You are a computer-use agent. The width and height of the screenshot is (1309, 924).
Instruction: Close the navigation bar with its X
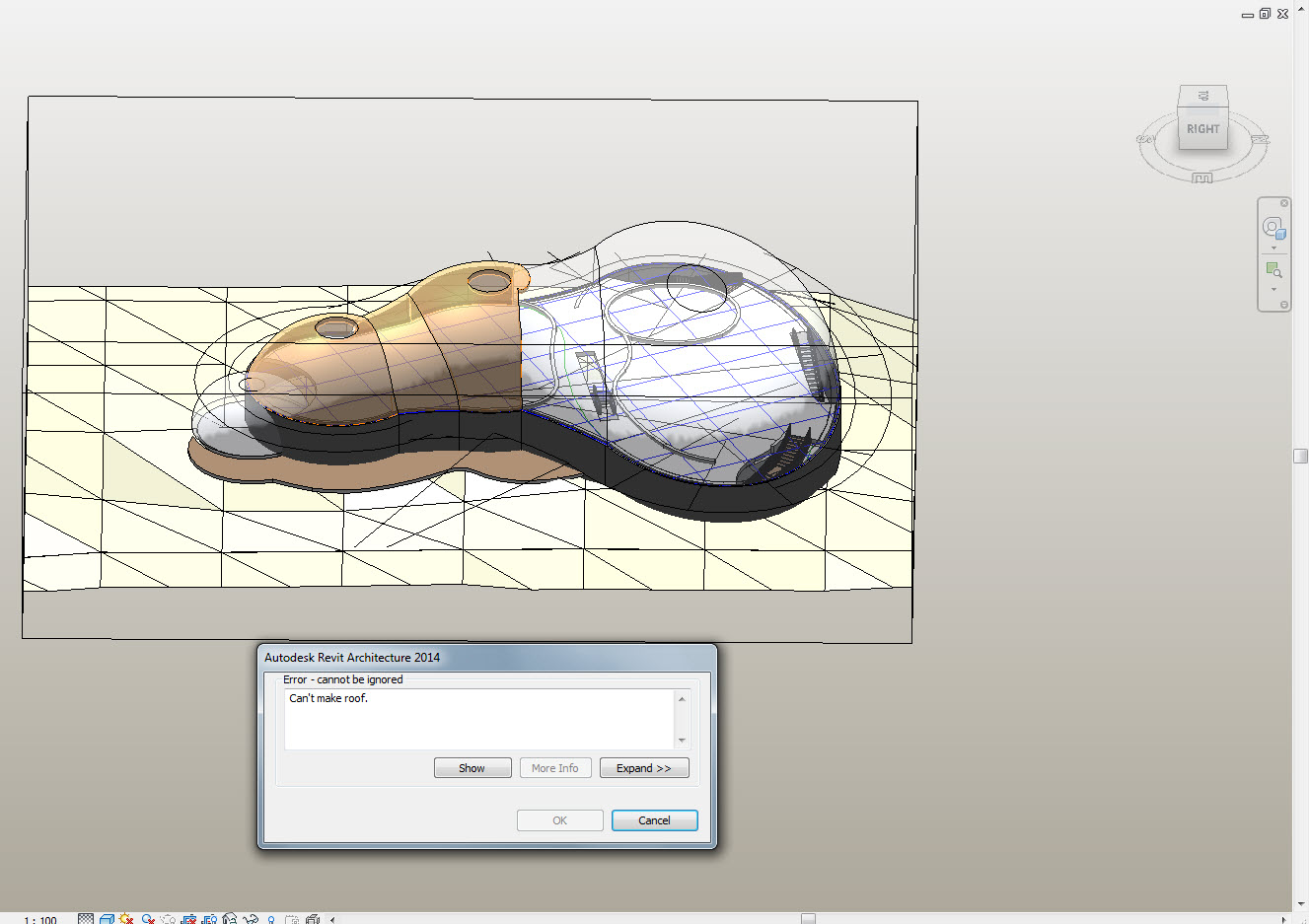coord(1284,203)
